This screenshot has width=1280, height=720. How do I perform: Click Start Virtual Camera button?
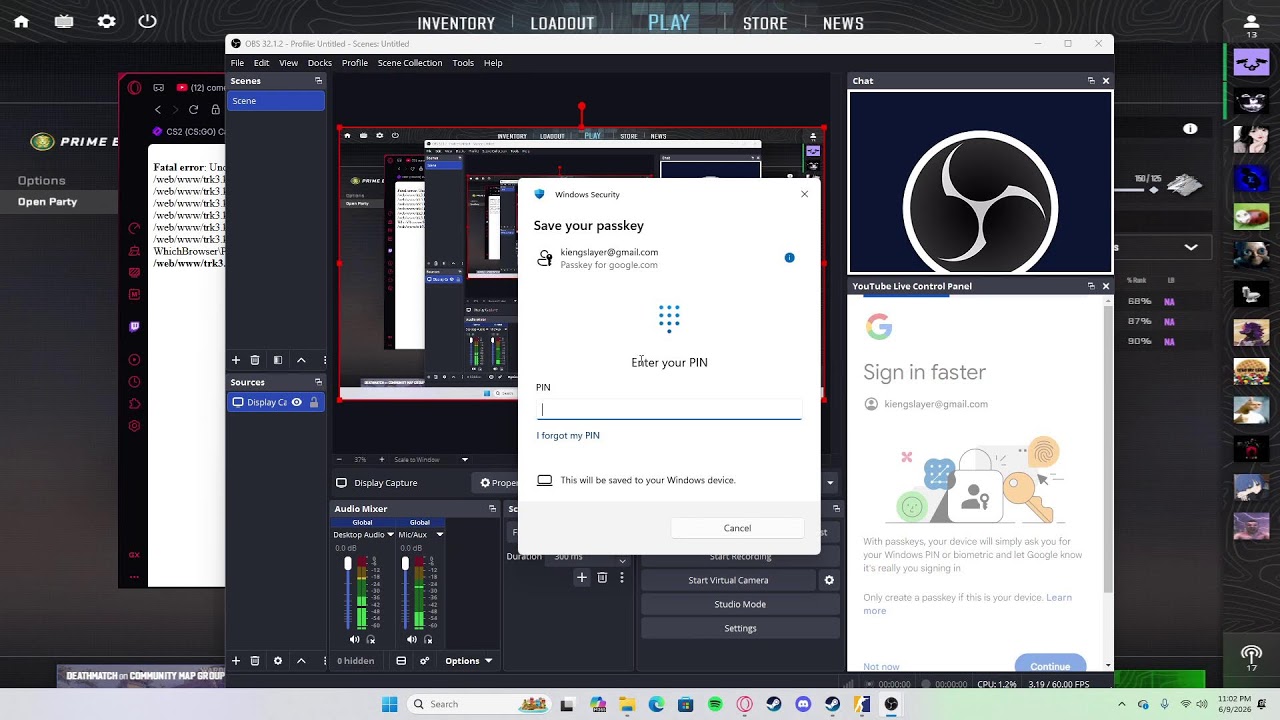728,580
